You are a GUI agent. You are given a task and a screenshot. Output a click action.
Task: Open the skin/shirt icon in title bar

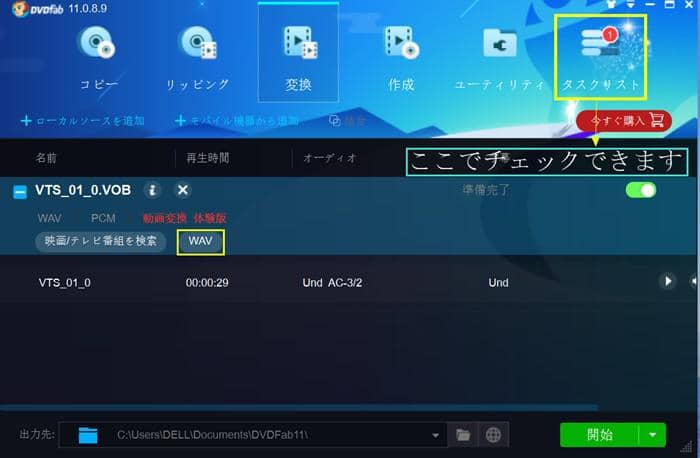coord(611,4)
